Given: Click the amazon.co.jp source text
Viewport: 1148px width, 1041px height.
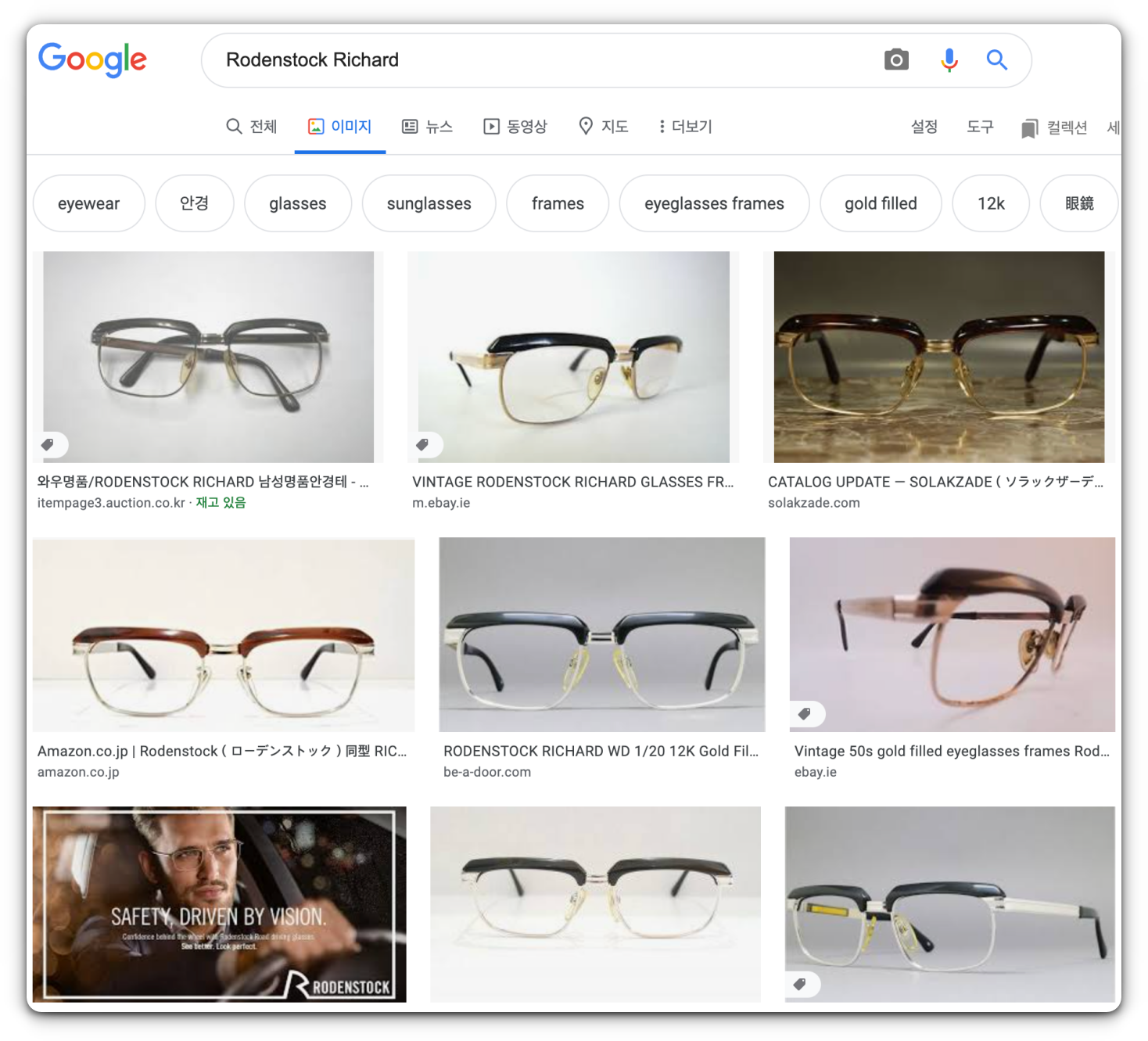Looking at the screenshot, I should click(x=78, y=772).
